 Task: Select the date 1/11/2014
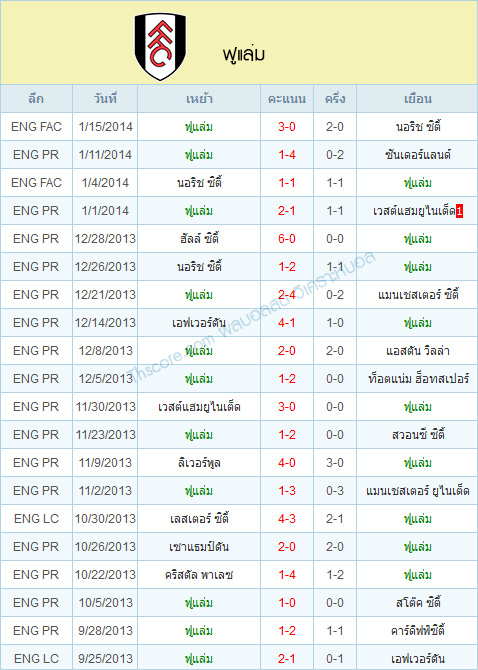[x=105, y=155]
